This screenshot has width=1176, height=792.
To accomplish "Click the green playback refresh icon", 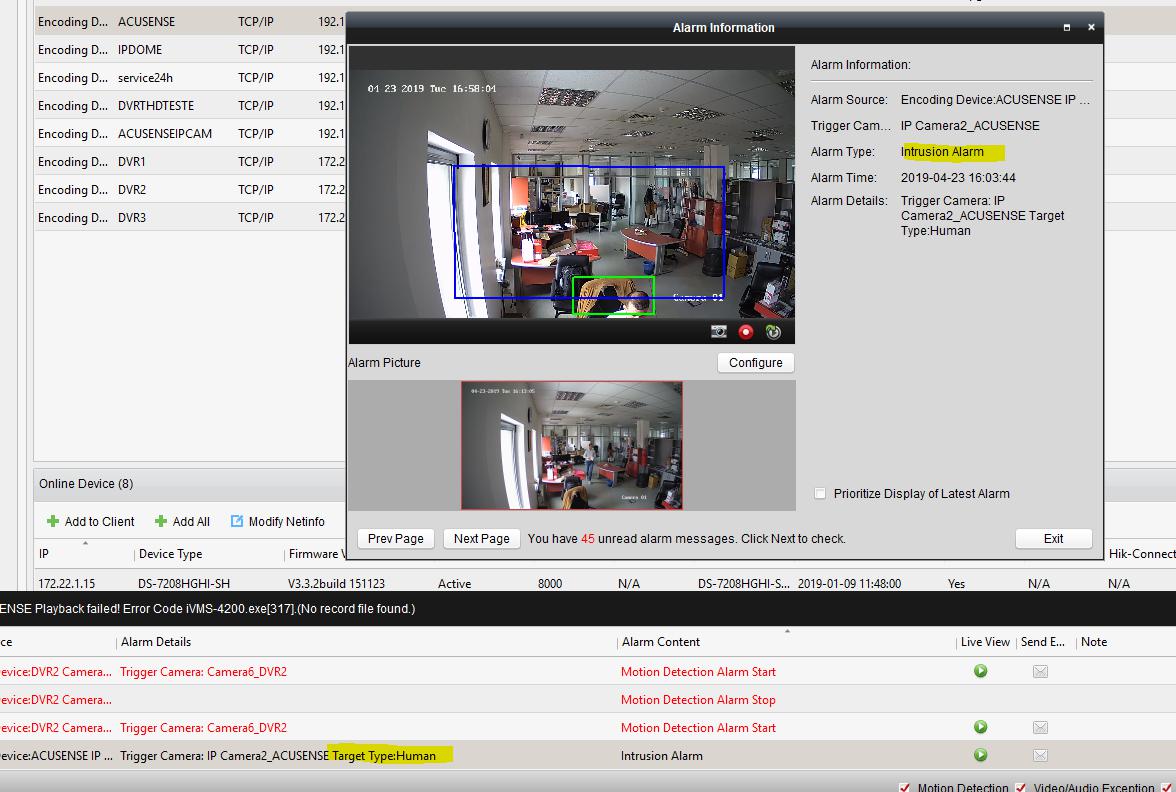I will pos(773,332).
